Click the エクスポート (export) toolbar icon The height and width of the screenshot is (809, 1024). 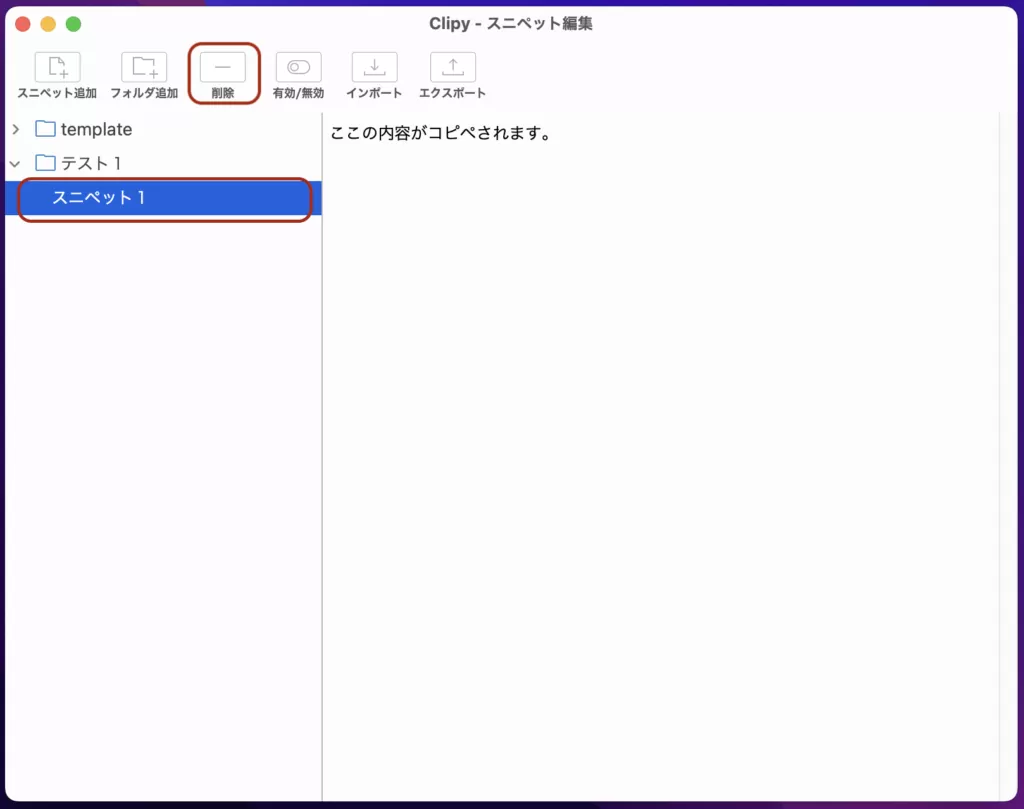pyautogui.click(x=453, y=67)
